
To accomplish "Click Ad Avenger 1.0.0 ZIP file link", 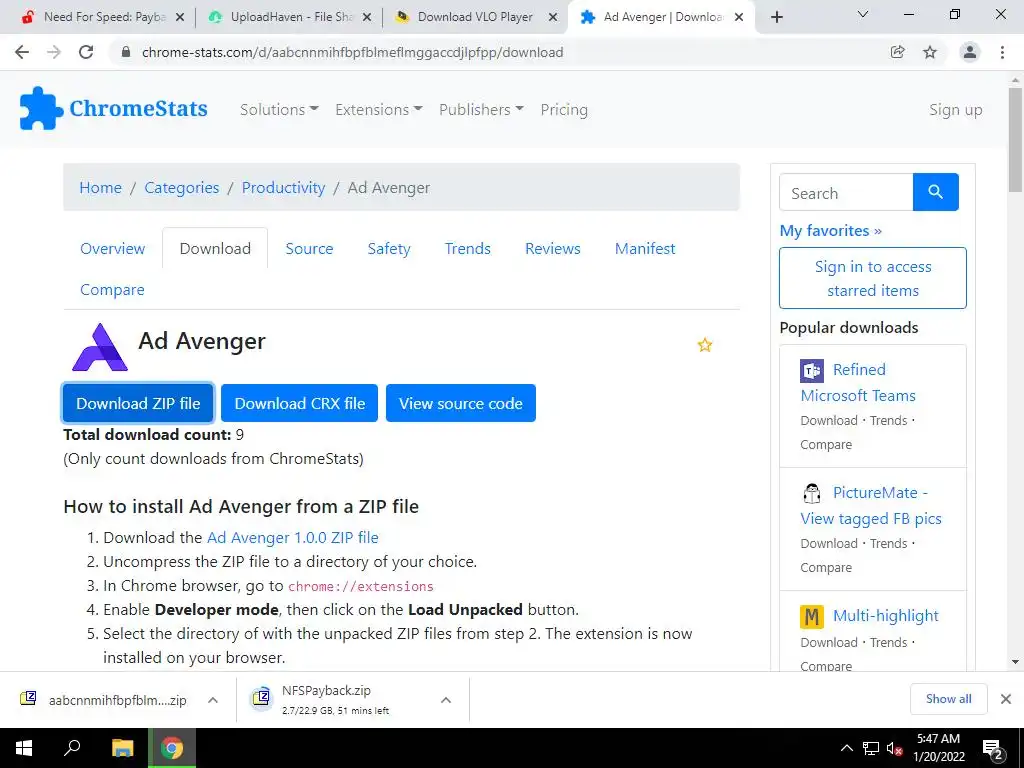I will click(x=293, y=537).
